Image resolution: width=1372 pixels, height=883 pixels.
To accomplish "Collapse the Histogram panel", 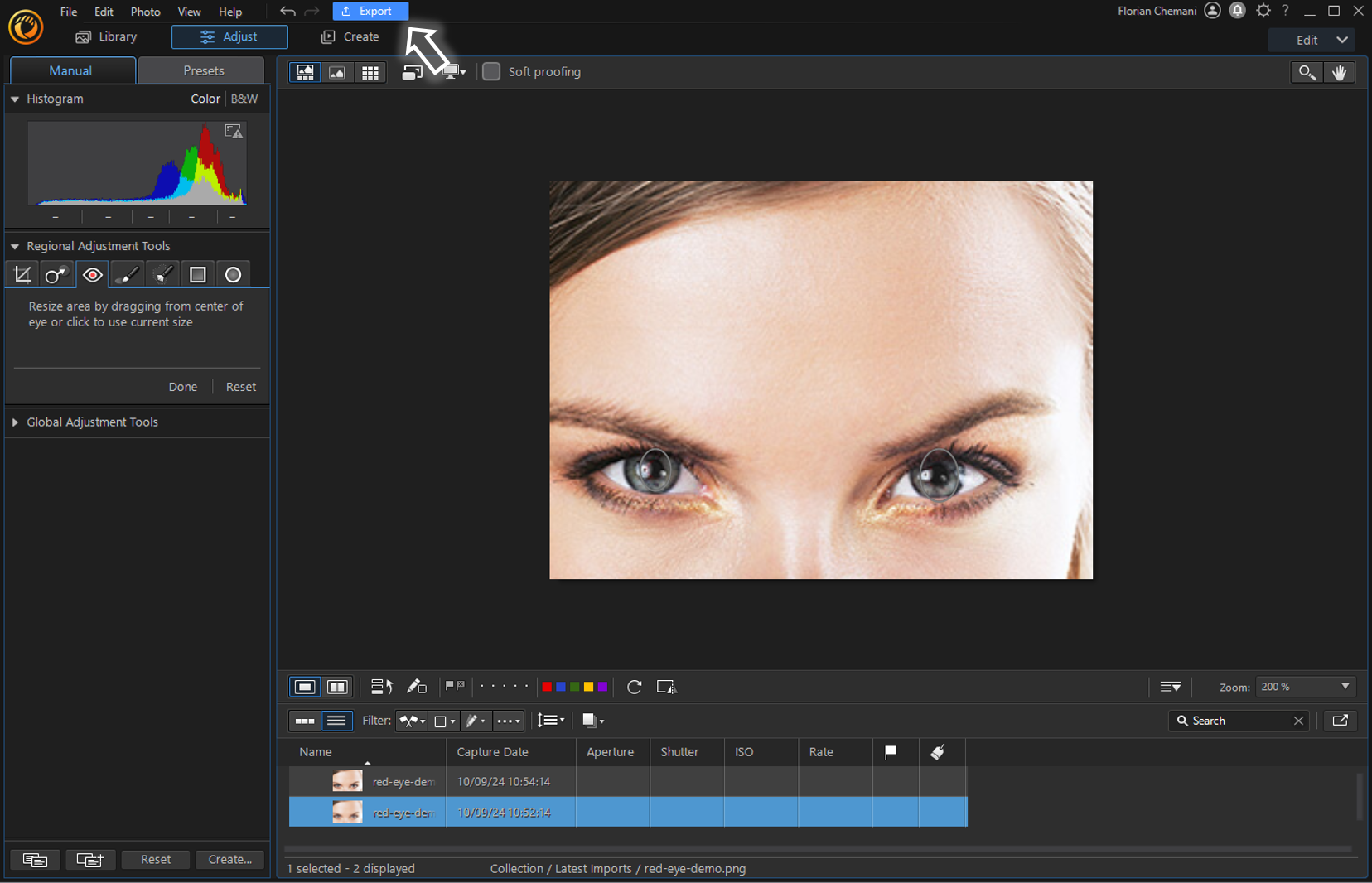I will click(x=14, y=99).
